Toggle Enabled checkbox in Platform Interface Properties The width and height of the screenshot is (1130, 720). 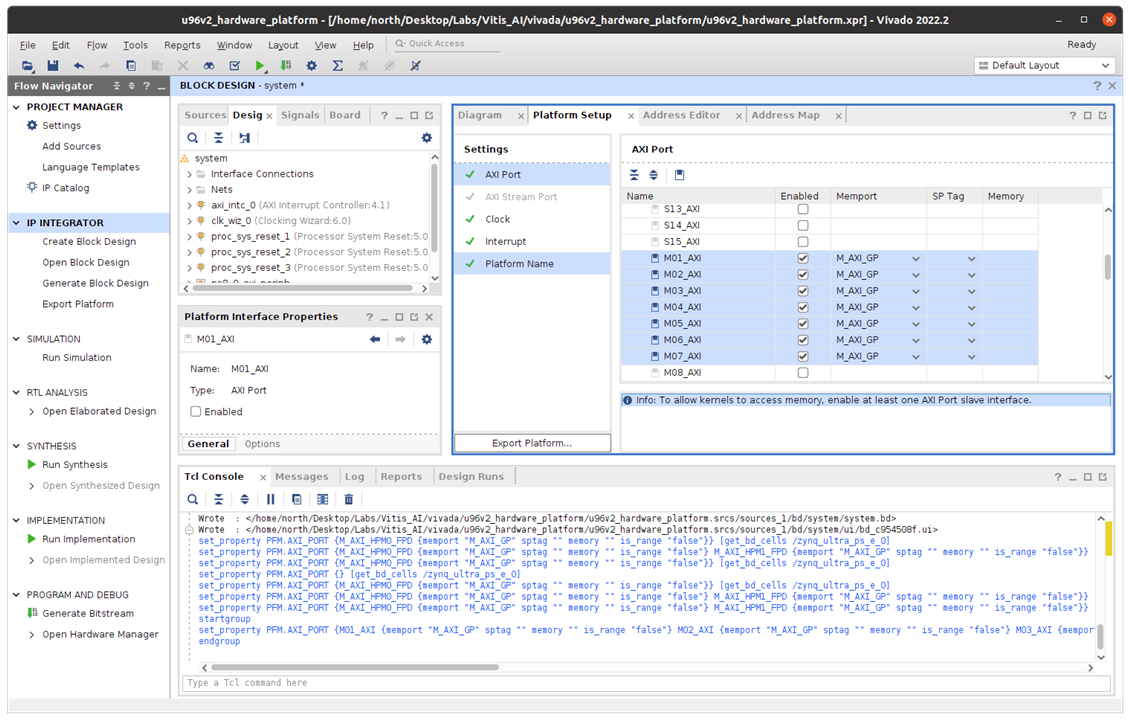[195, 412]
